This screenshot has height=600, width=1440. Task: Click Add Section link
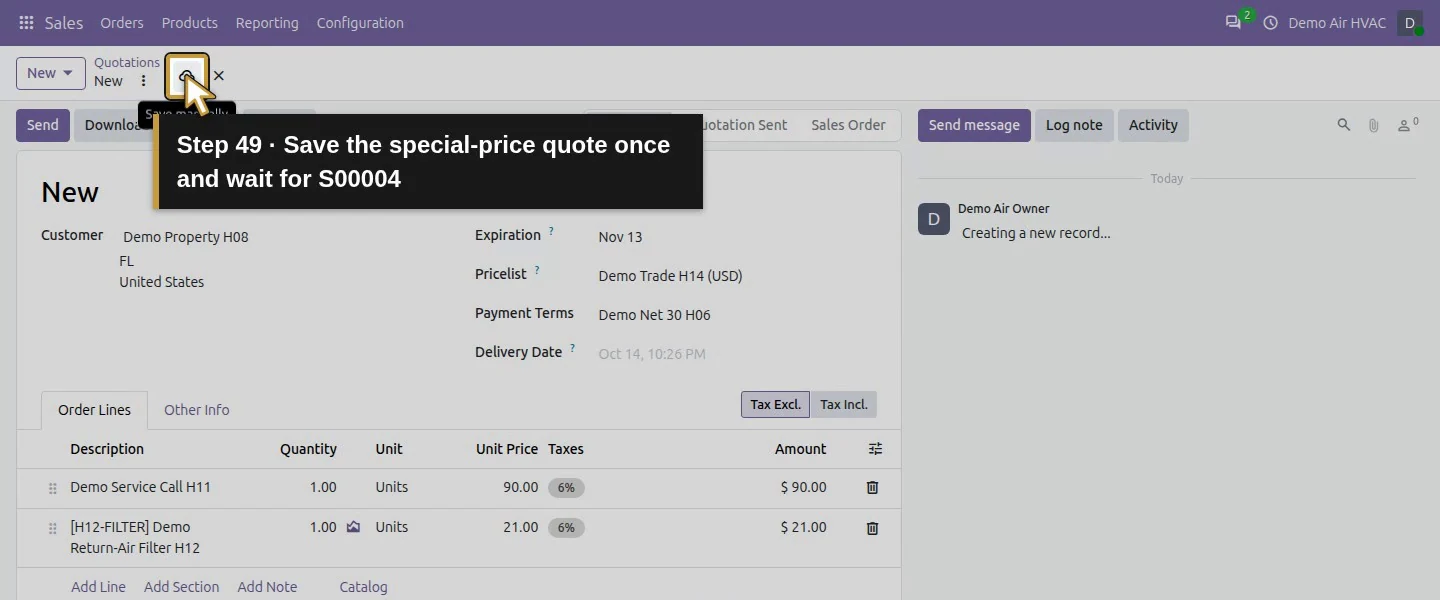(x=181, y=587)
